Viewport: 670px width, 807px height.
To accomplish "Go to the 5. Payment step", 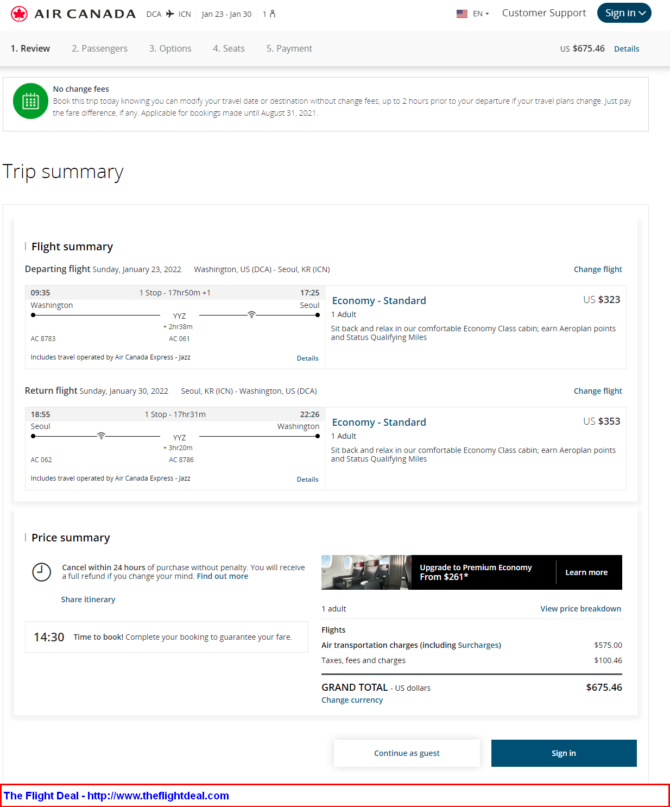I will [289, 48].
